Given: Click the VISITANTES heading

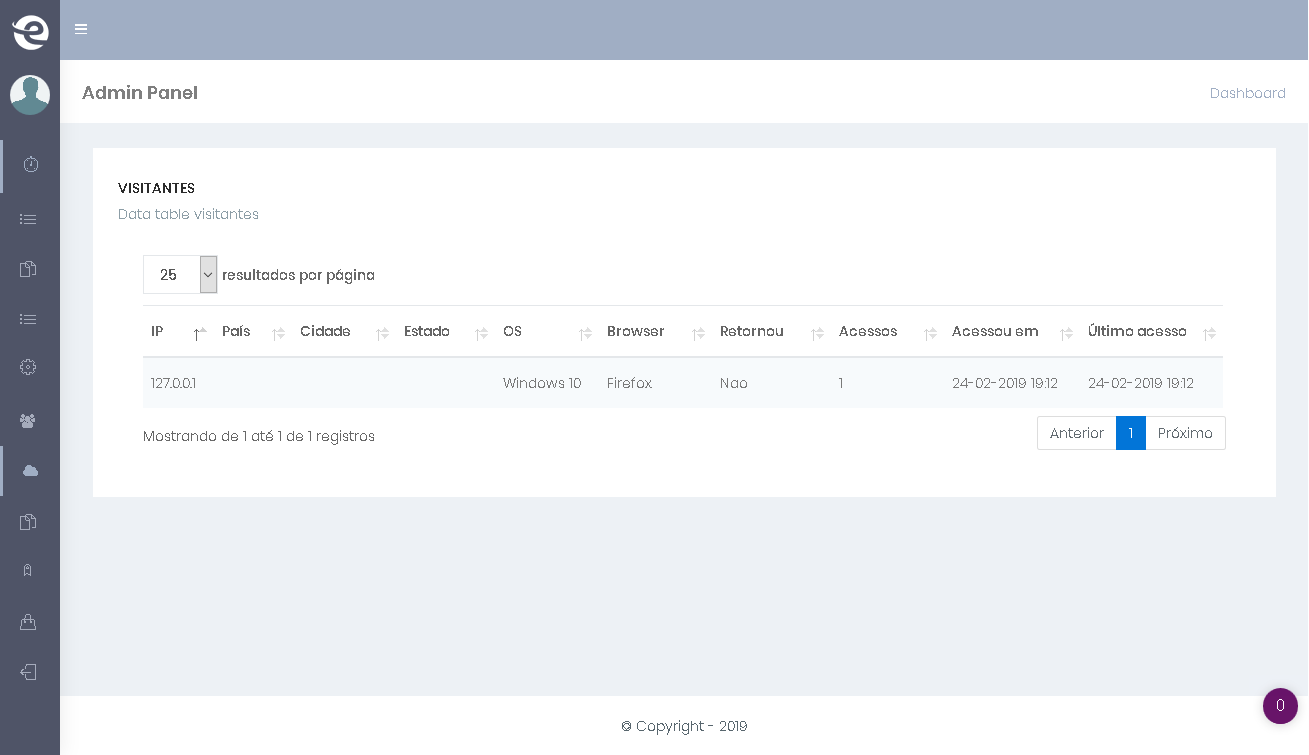Looking at the screenshot, I should pos(156,188).
